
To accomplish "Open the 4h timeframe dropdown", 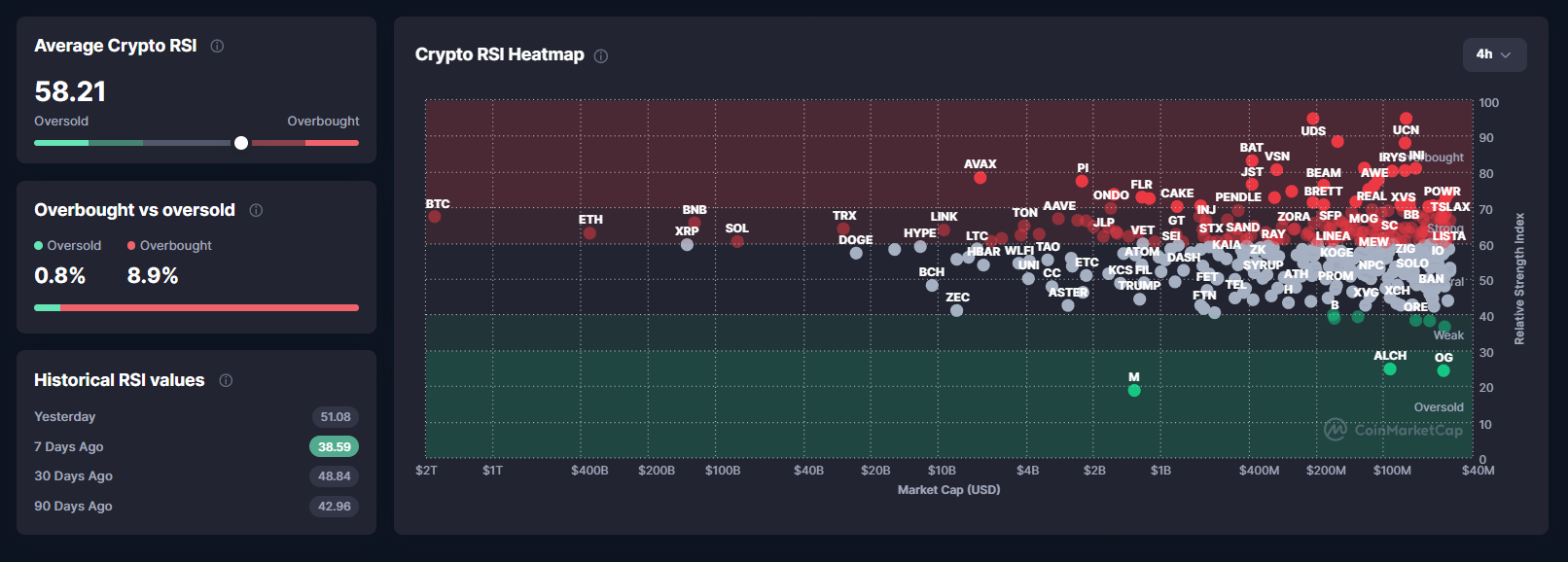I will pos(1494,54).
